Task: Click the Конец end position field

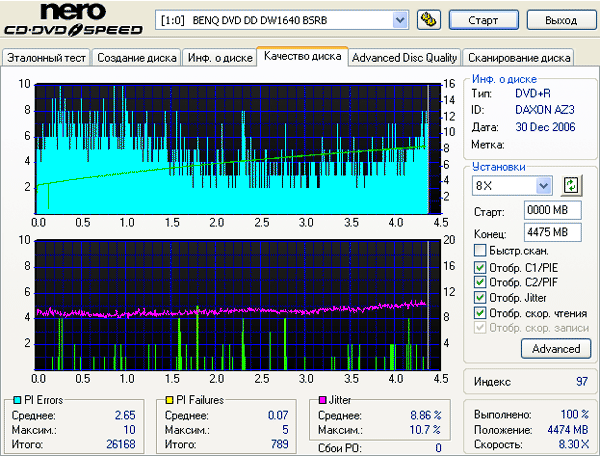Action: (x=546, y=232)
